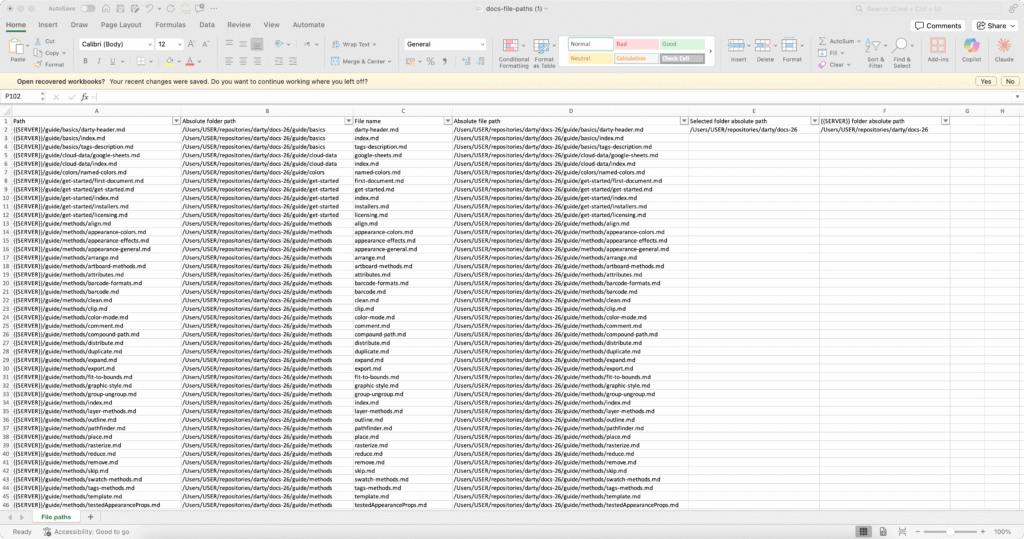Click No on recovered workbooks prompt

(1010, 82)
